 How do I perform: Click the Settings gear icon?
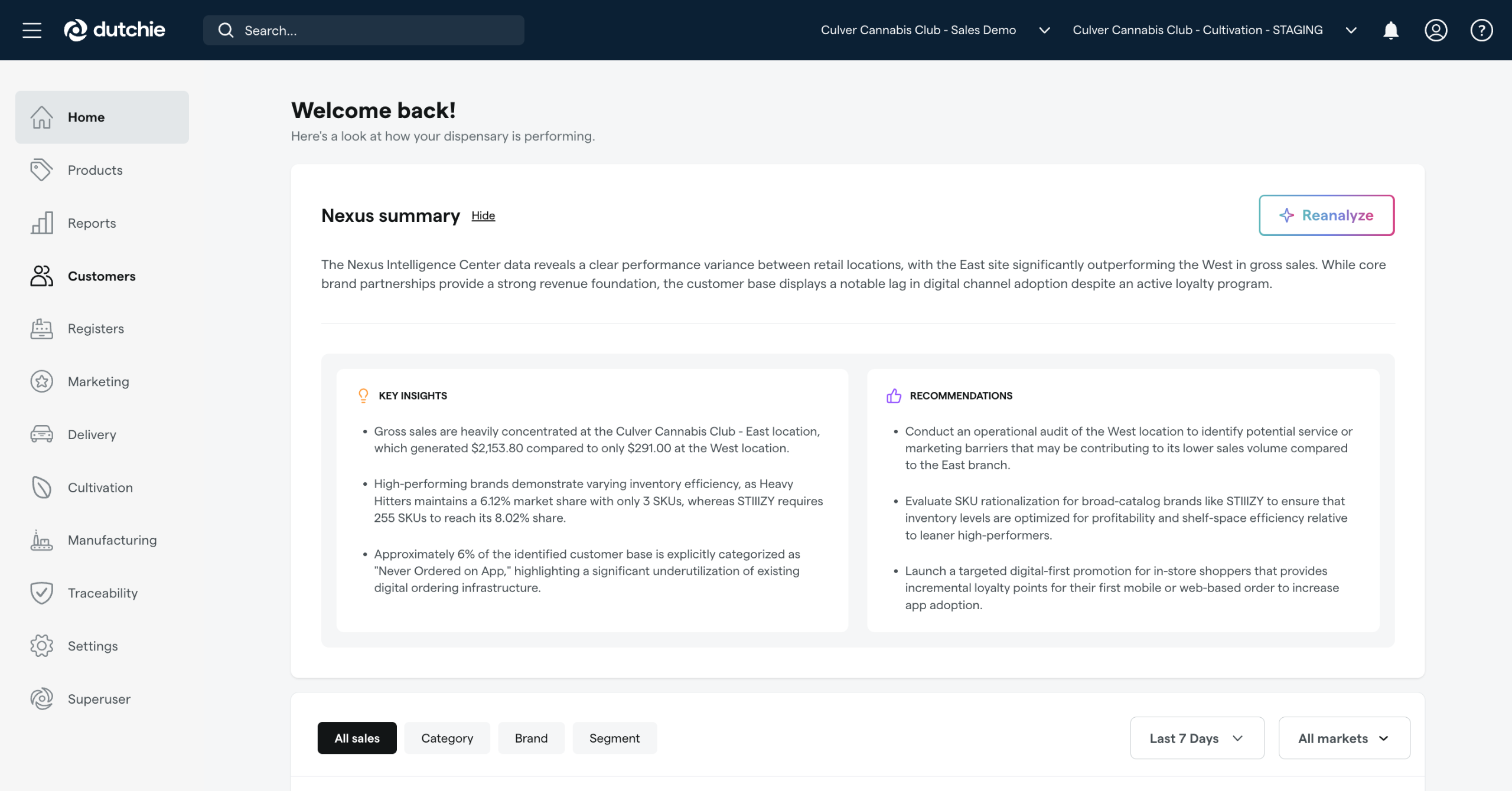pos(41,646)
